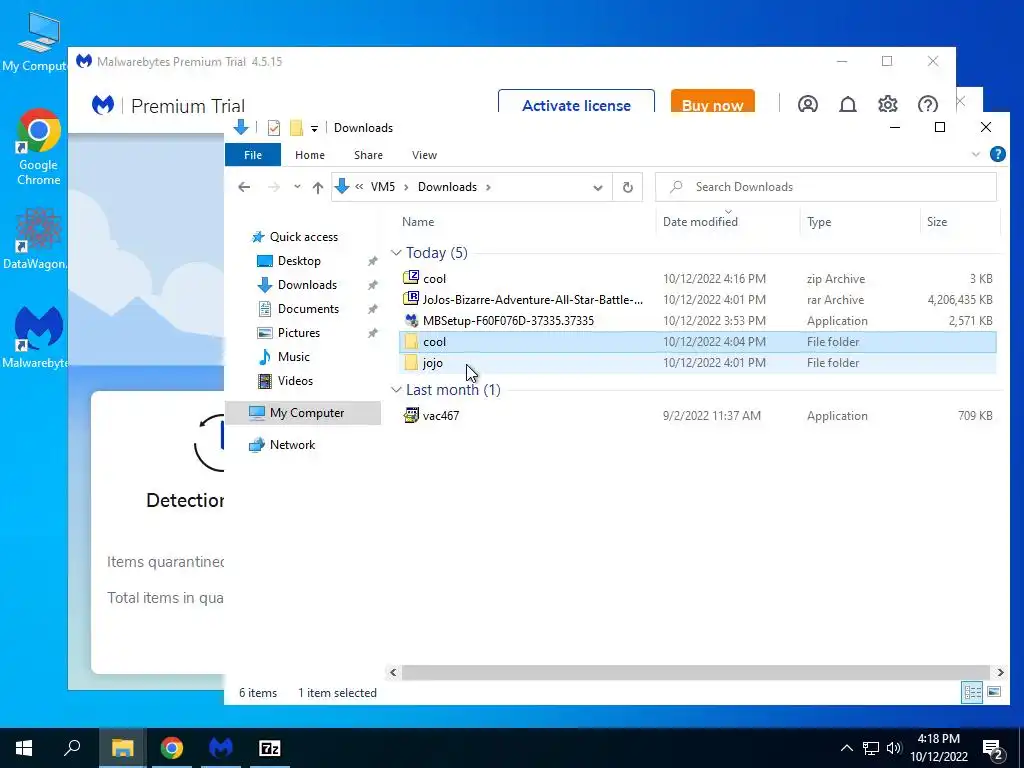Open Chrome from the taskbar
The width and height of the screenshot is (1024, 768).
click(x=172, y=748)
